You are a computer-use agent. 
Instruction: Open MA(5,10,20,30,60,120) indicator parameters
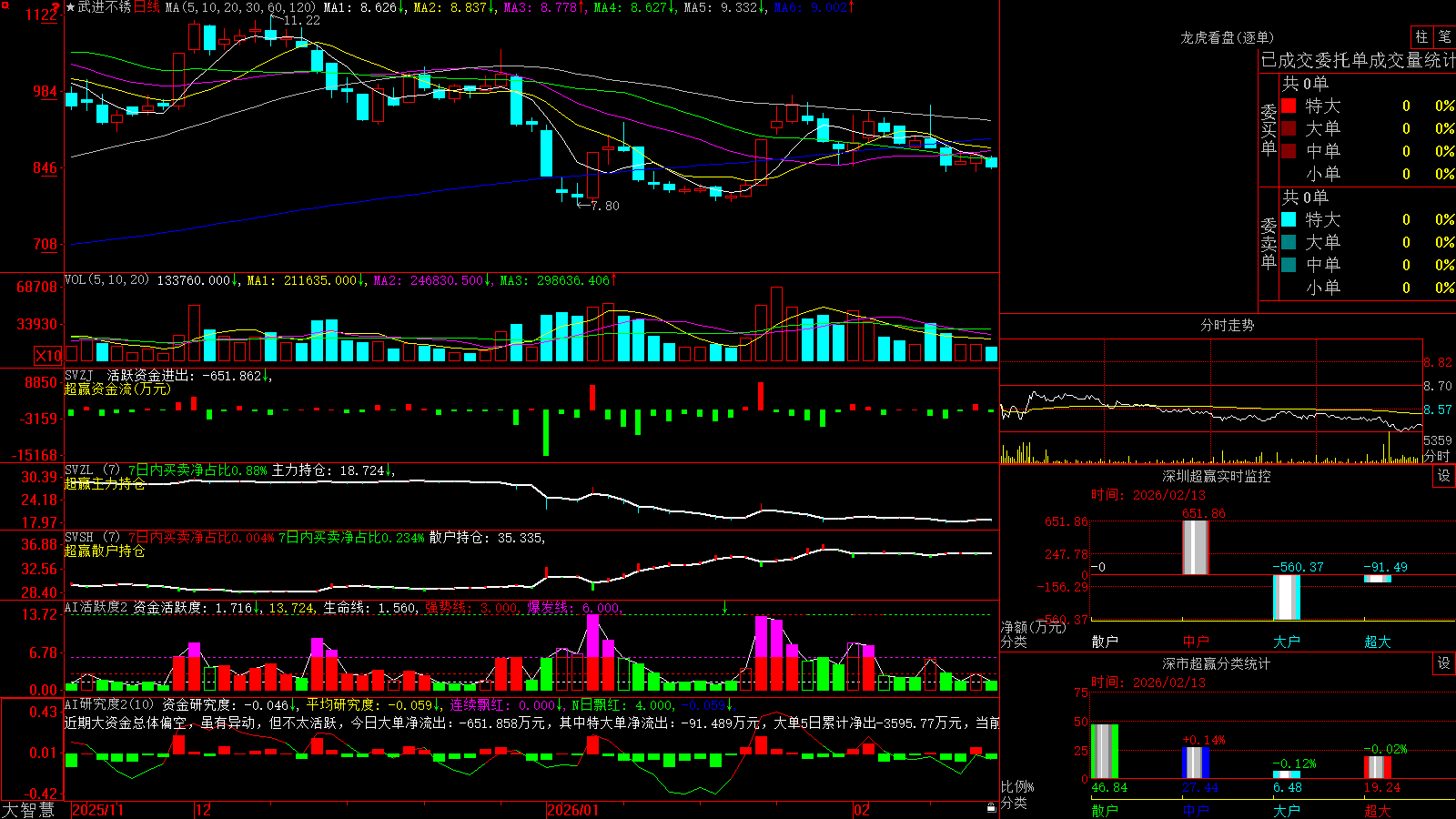(240, 7)
